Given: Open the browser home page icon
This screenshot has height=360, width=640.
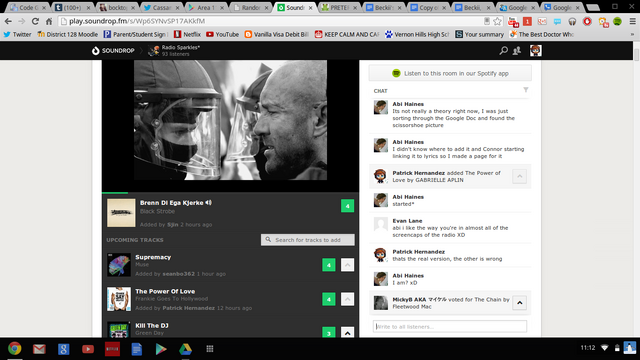Looking at the screenshot, I should pyautogui.click(x=49, y=21).
